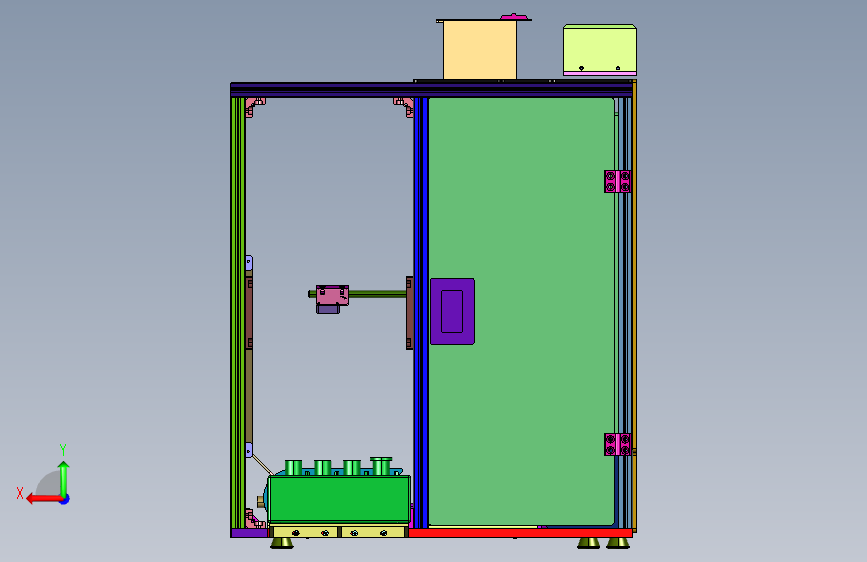867x562 pixels.
Task: Select the orange box on top of frame
Action: pos(479,50)
